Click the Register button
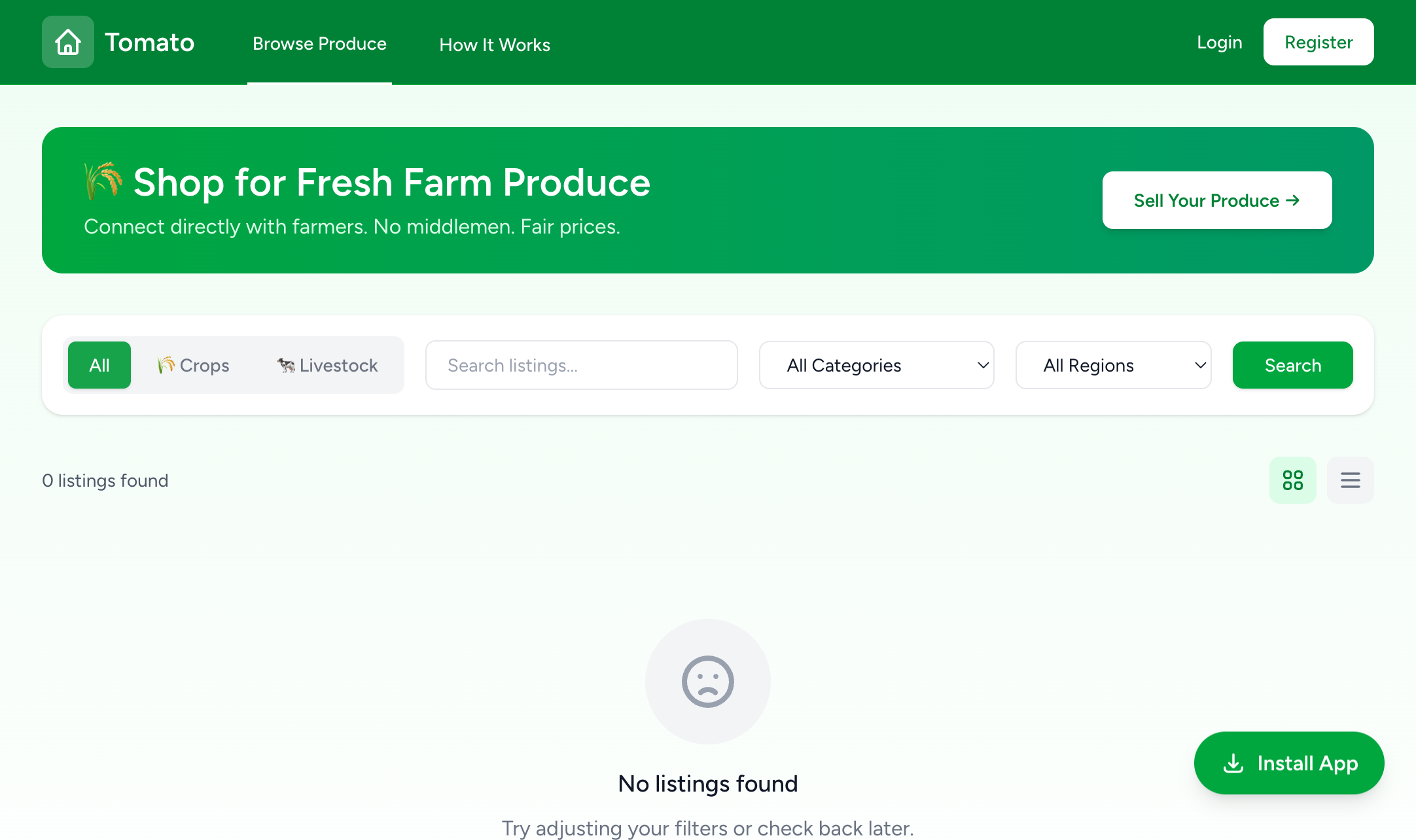 coord(1319,42)
